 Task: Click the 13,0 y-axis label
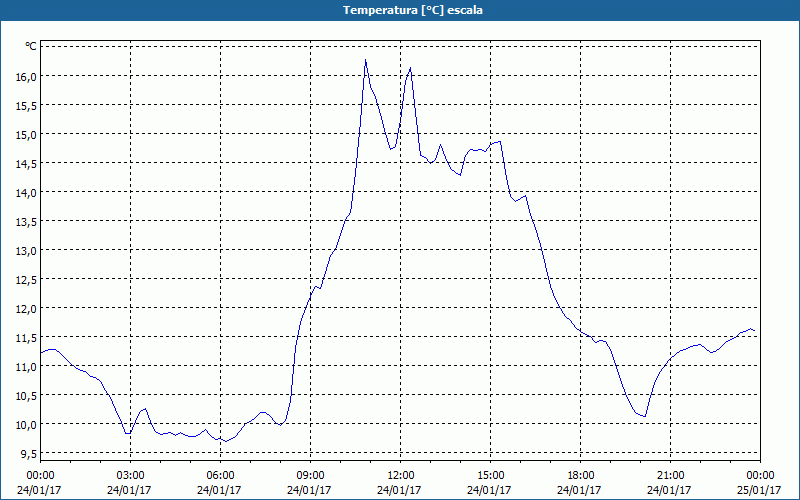[28, 251]
